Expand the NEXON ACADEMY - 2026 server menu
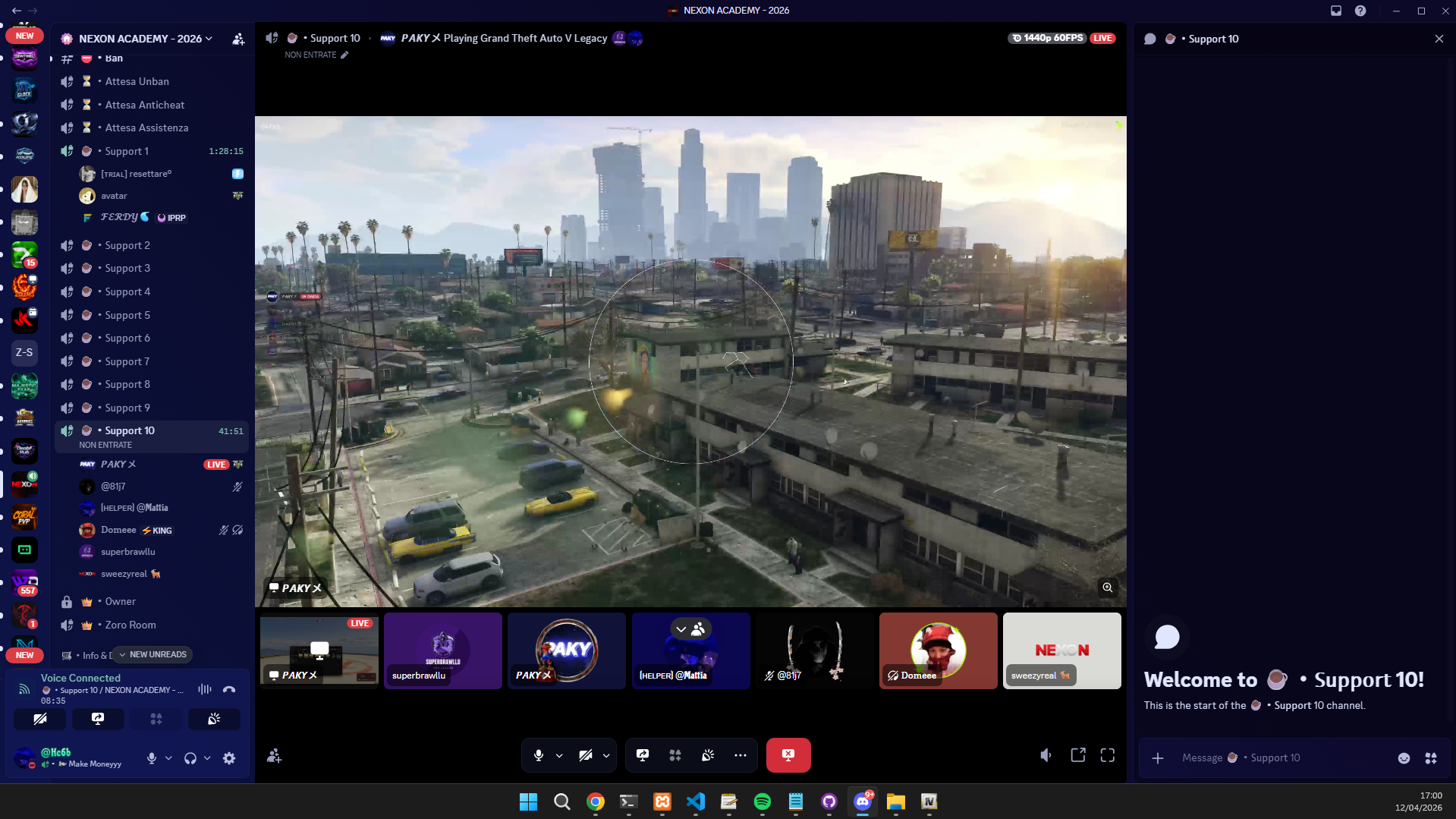The image size is (1456, 819). click(x=146, y=39)
